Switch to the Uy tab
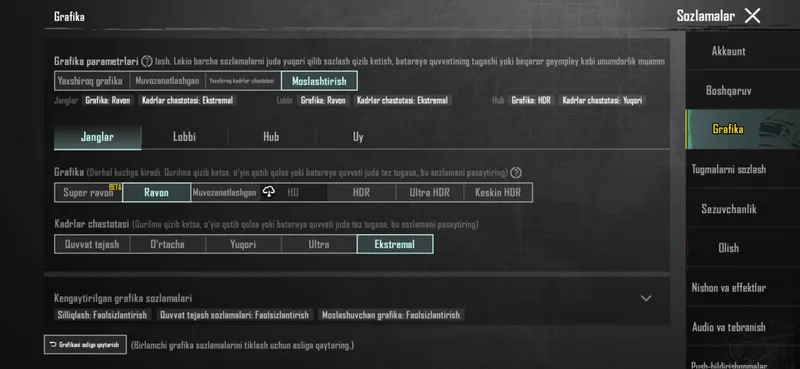Viewport: 800px width, 369px height. tap(358, 137)
